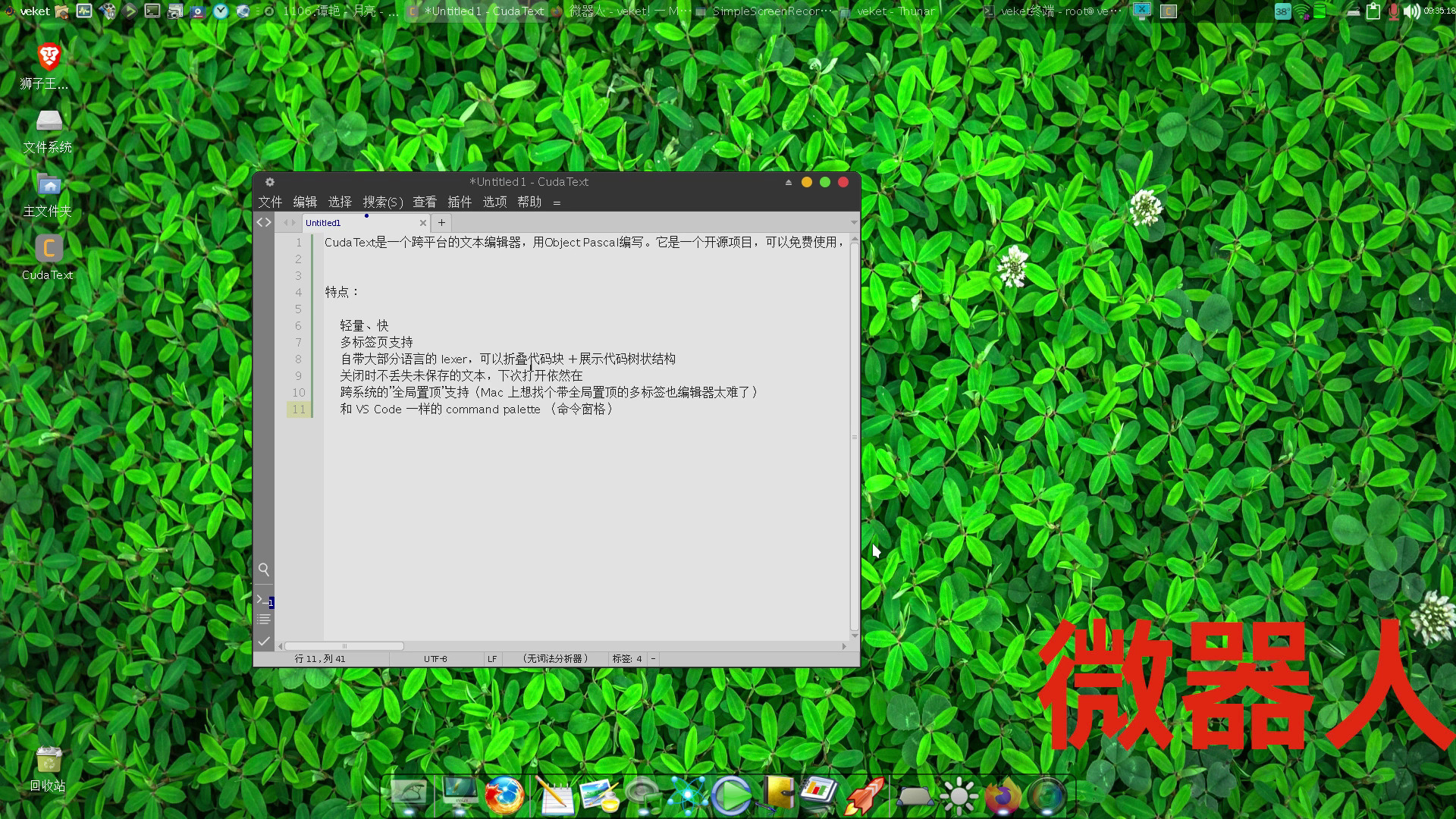Click the clock launcher icon in the top panel
The height and width of the screenshot is (819, 1456).
point(221,11)
